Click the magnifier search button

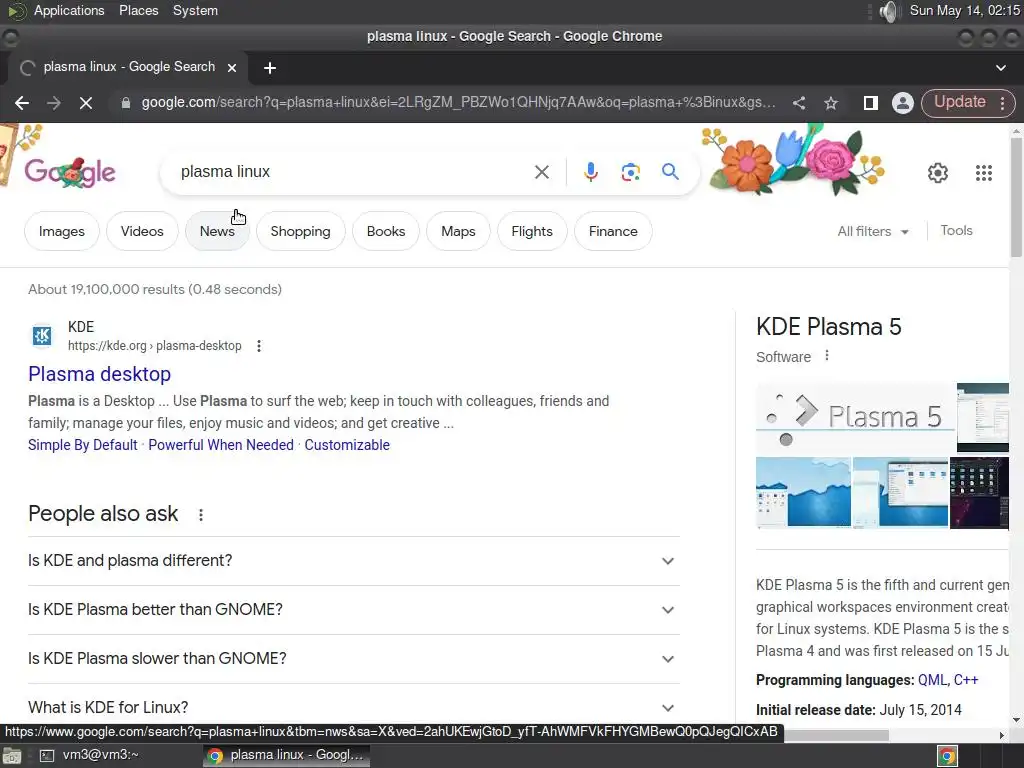670,172
